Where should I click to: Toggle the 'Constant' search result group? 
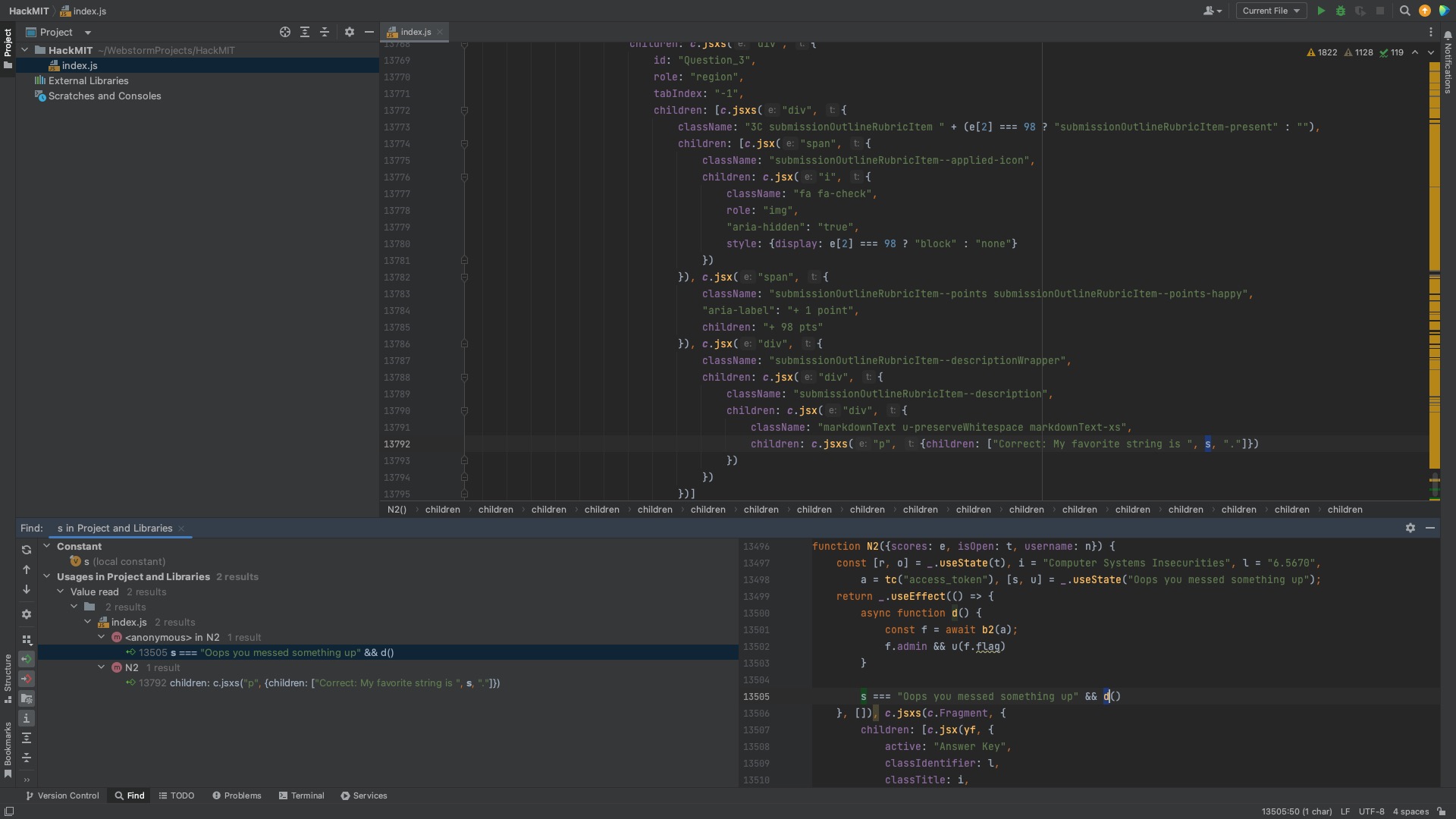click(48, 547)
